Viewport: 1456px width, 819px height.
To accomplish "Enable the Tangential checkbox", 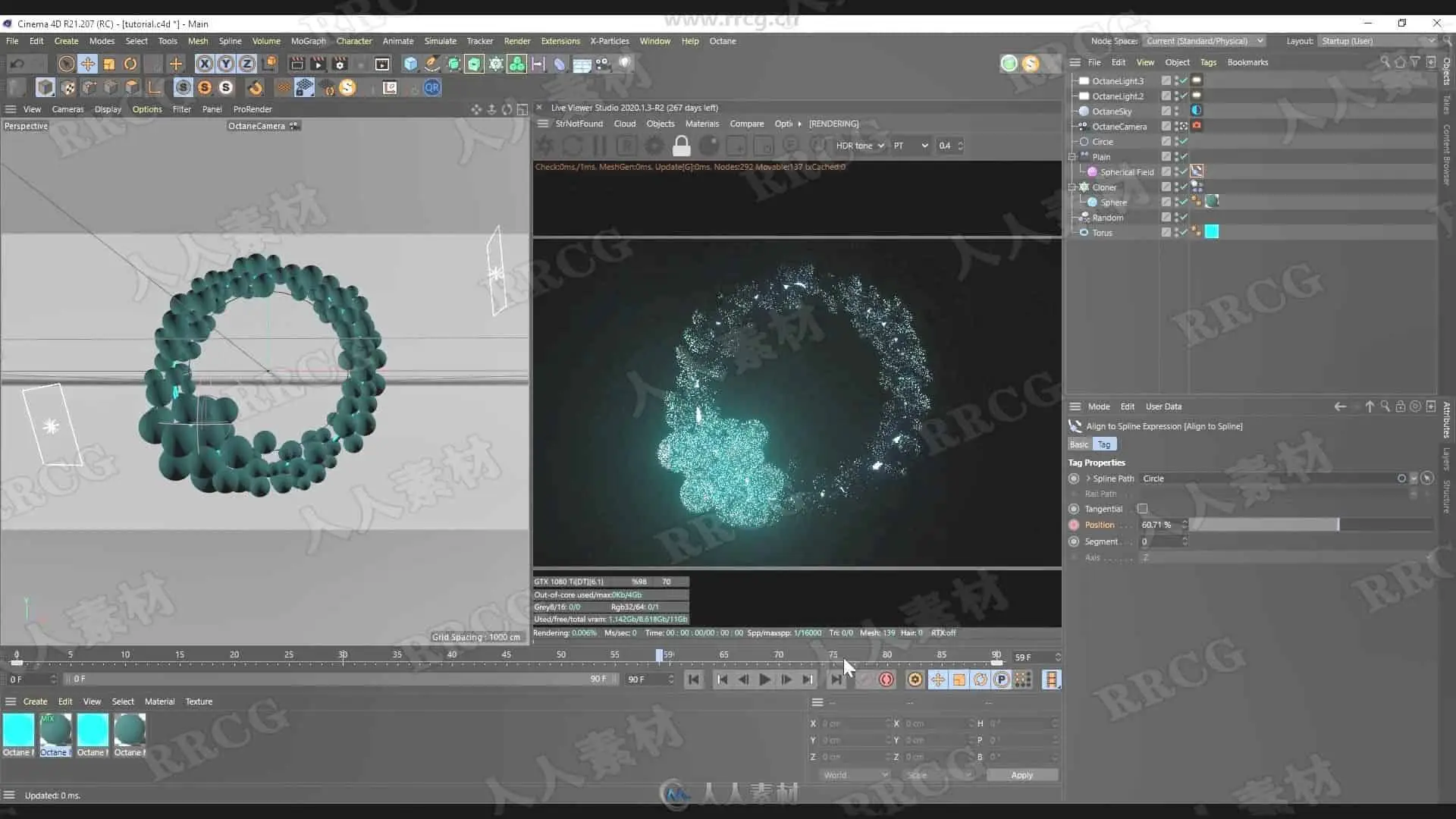I will click(1142, 509).
